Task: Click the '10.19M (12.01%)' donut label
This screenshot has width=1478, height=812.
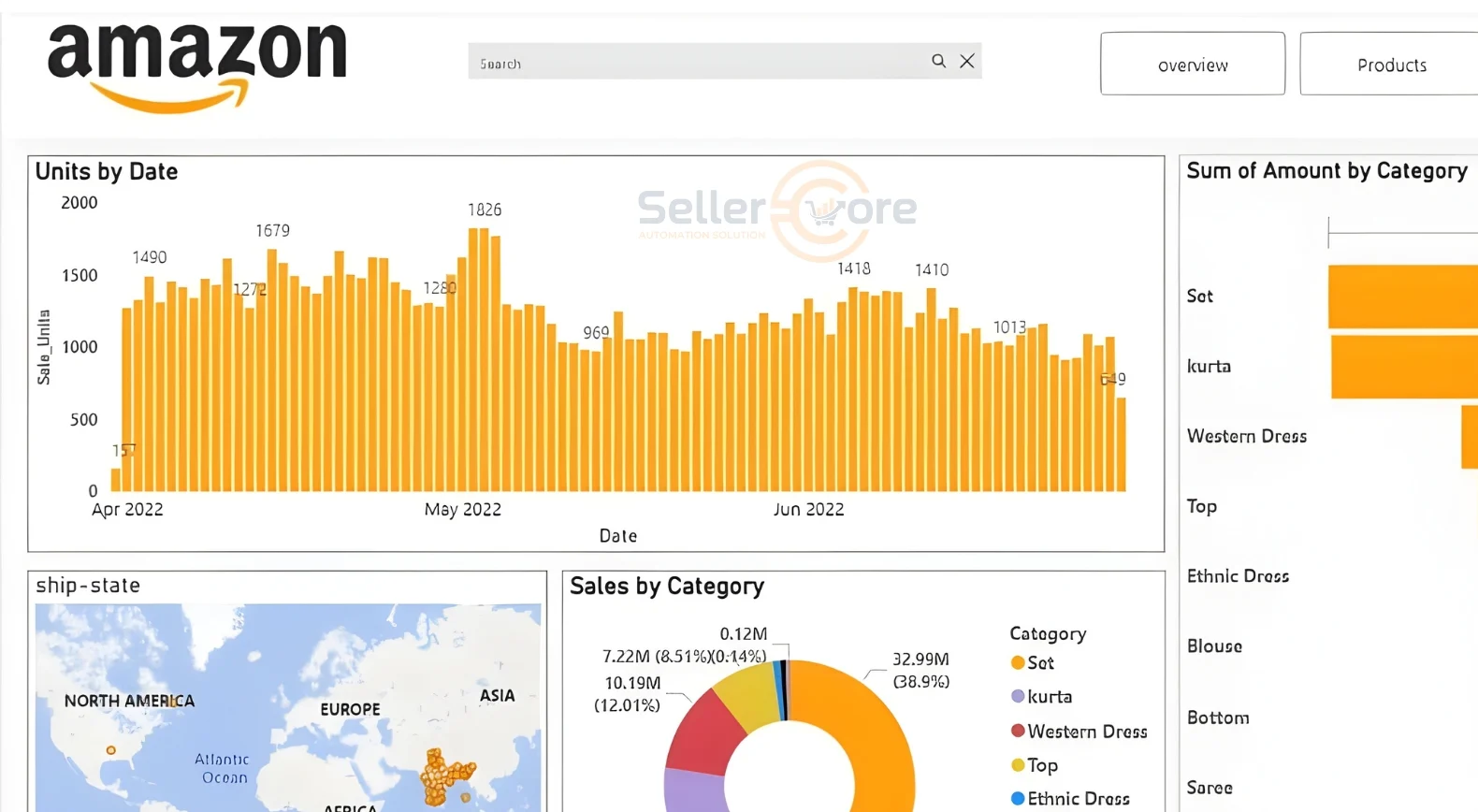Action: [x=627, y=694]
